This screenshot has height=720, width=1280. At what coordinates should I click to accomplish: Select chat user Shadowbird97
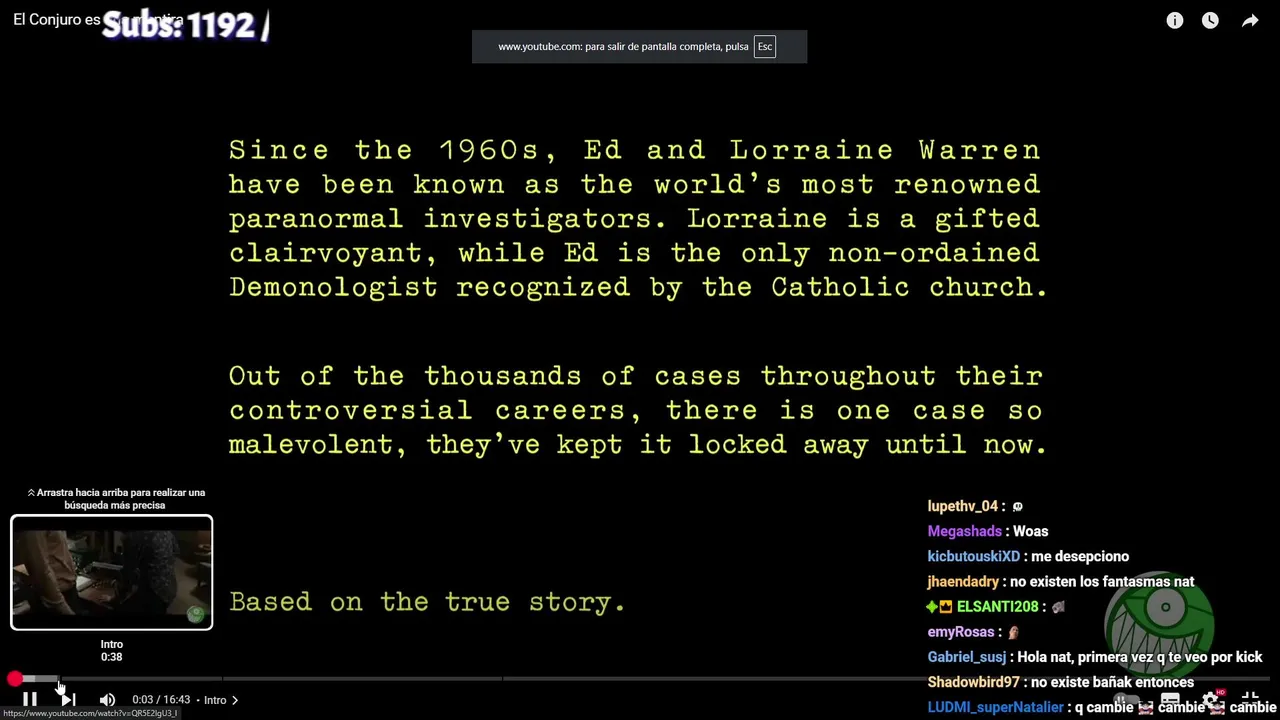(973, 682)
